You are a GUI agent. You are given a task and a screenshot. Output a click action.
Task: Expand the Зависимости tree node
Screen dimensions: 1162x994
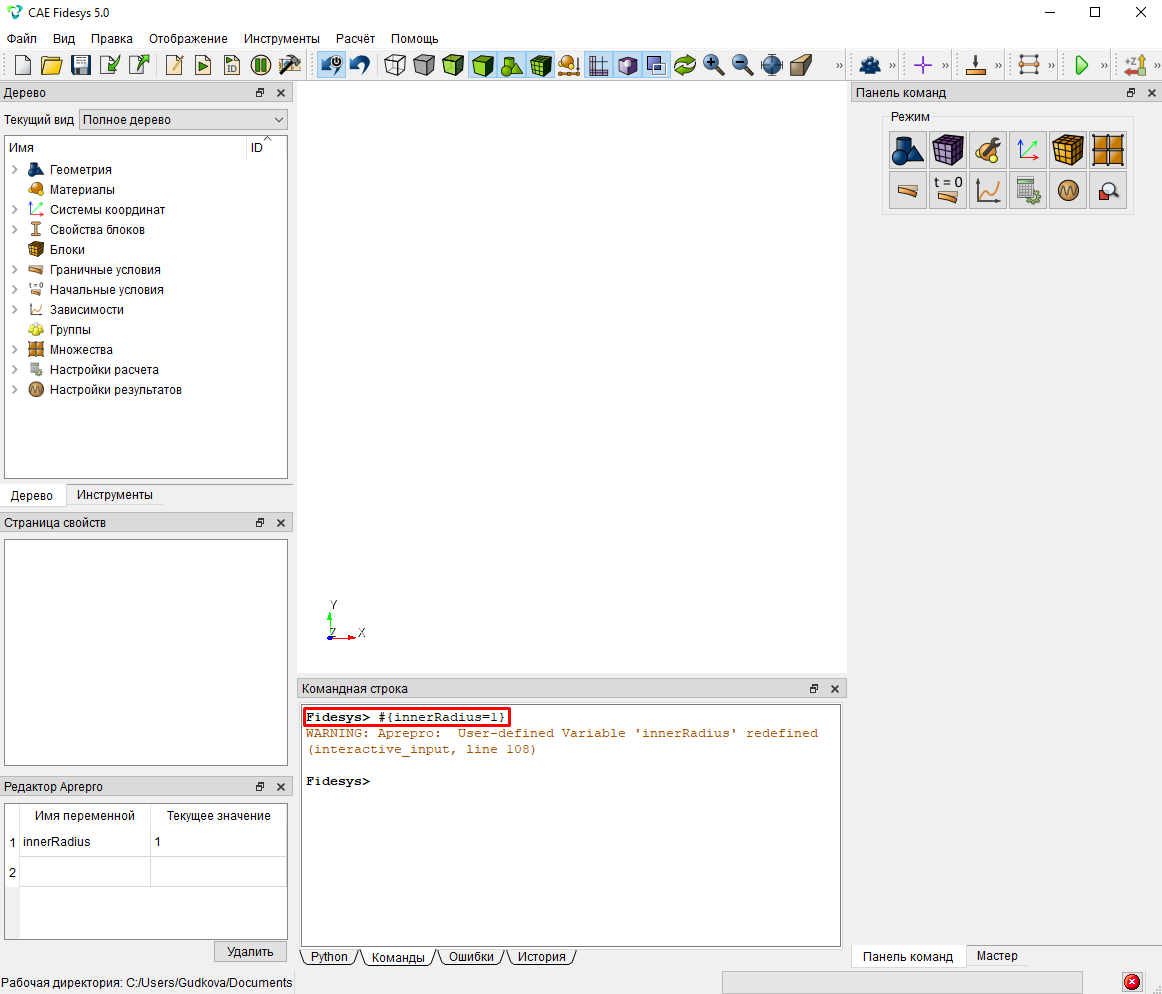click(14, 310)
